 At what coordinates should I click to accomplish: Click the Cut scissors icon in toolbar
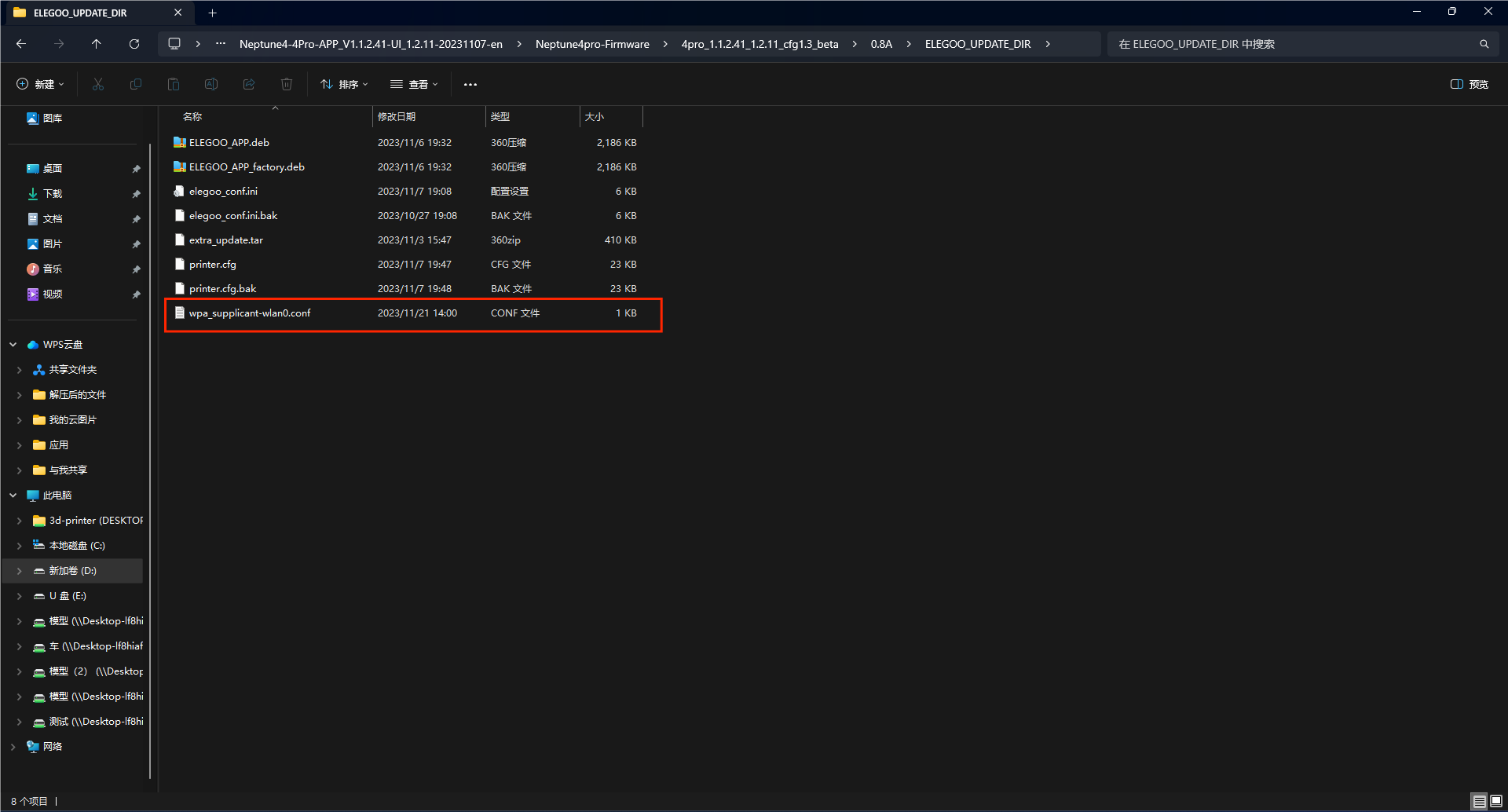point(98,84)
